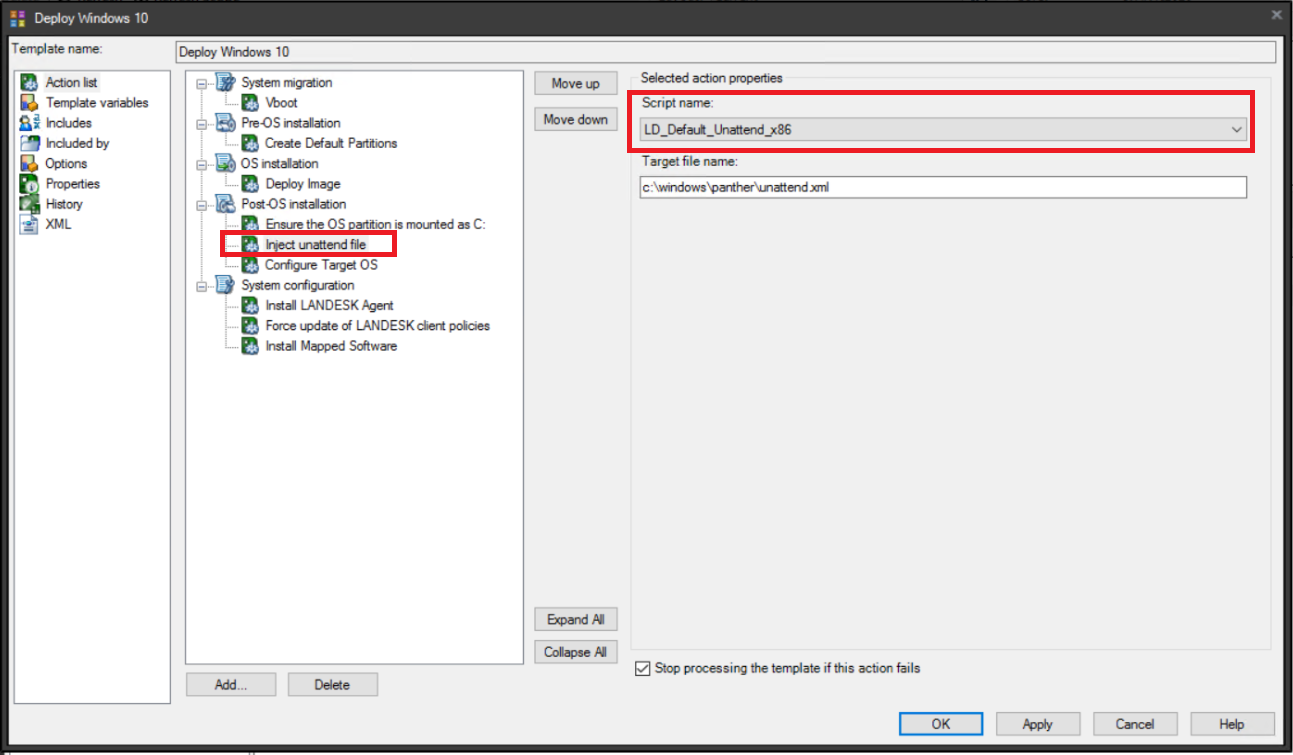Open Help for this dialog

(1232, 725)
